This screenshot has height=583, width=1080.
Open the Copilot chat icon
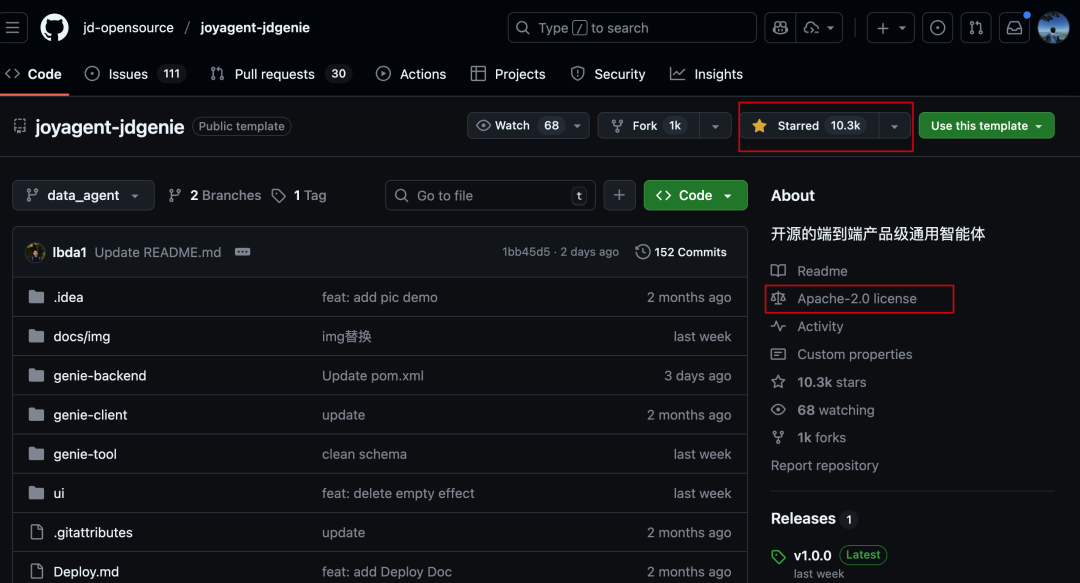point(780,28)
